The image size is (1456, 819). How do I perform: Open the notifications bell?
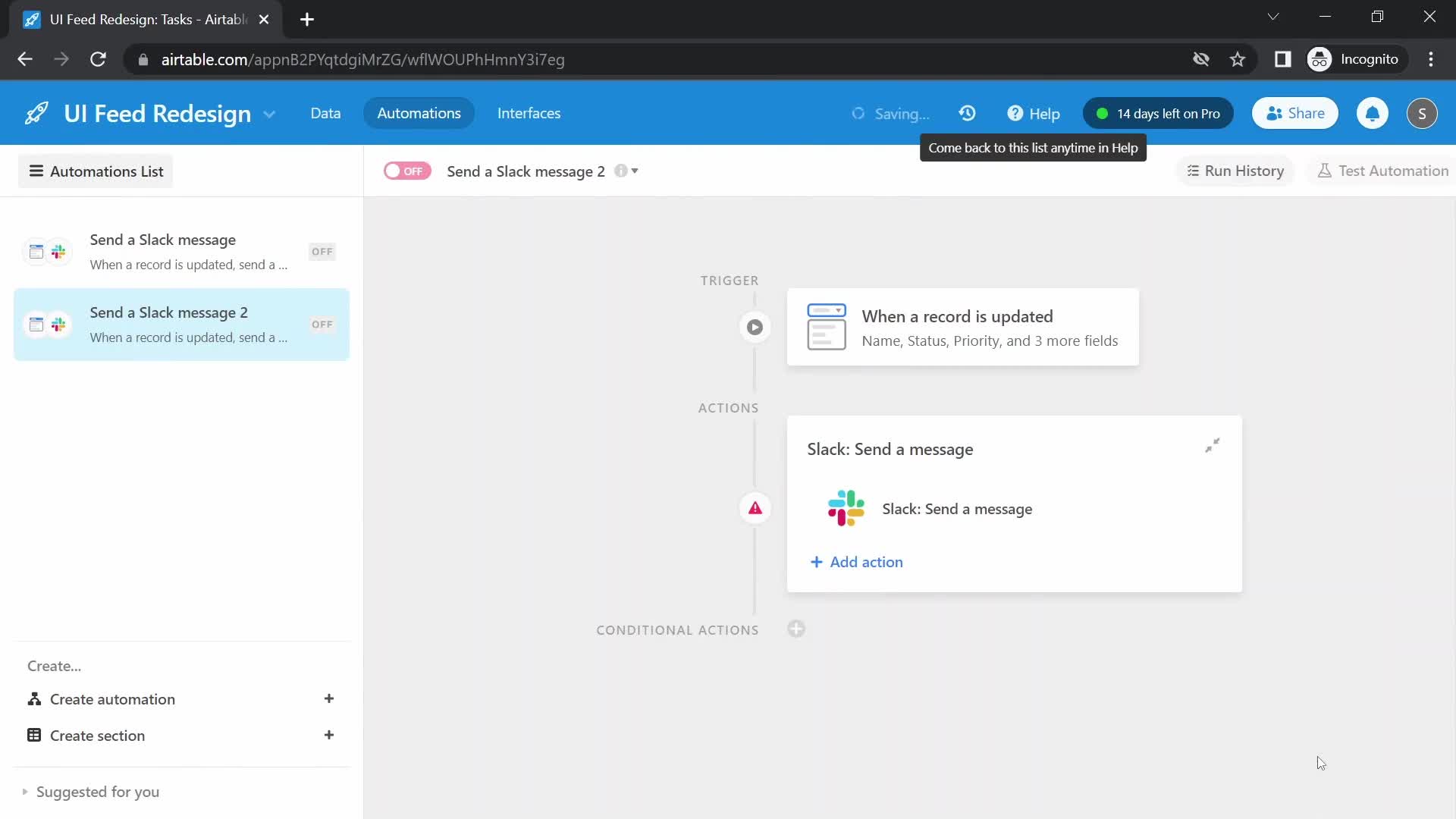(x=1373, y=114)
